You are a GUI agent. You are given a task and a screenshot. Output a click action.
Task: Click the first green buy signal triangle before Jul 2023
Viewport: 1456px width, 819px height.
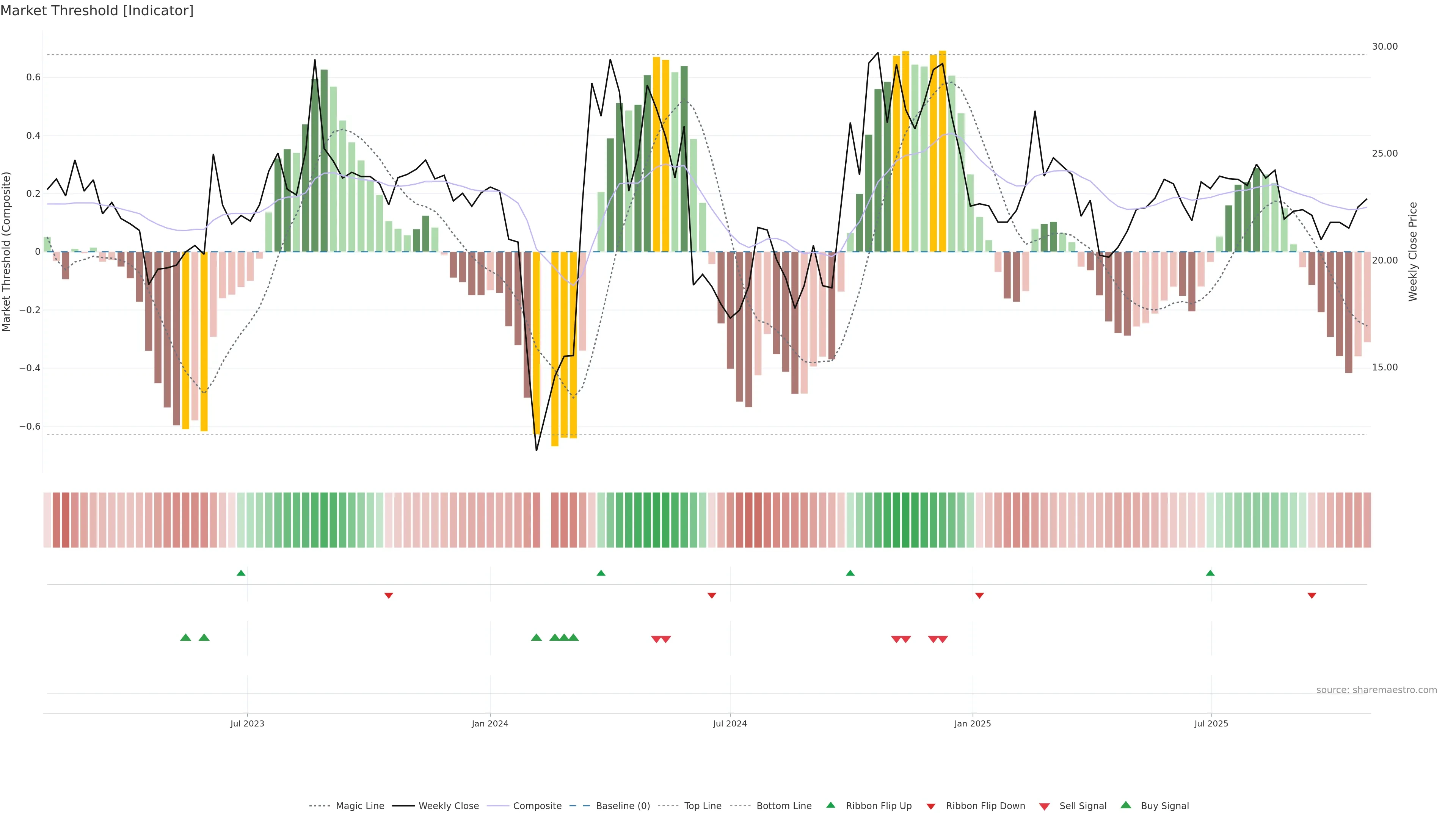point(185,637)
